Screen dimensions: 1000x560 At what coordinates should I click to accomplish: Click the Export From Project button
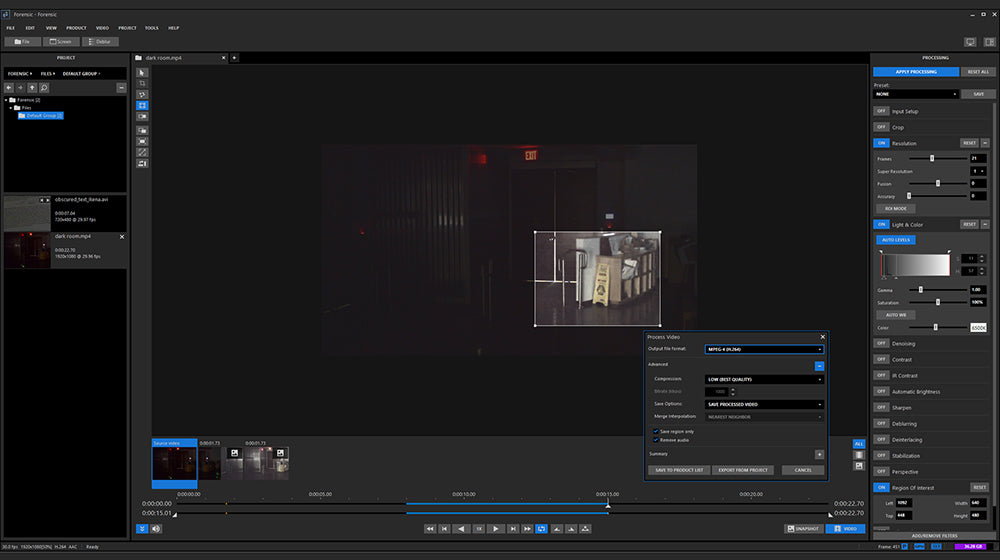pos(743,470)
